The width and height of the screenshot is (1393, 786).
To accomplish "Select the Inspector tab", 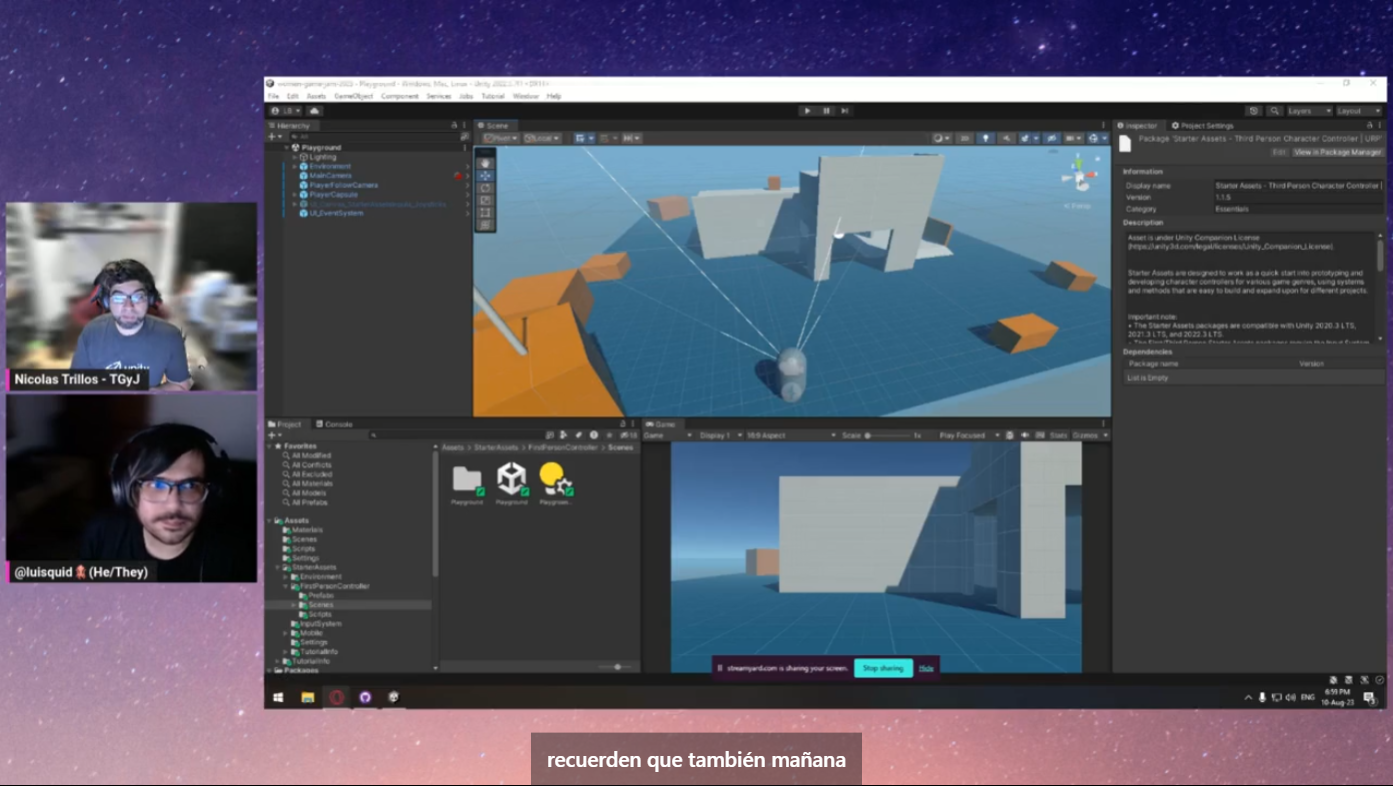I will (1137, 126).
